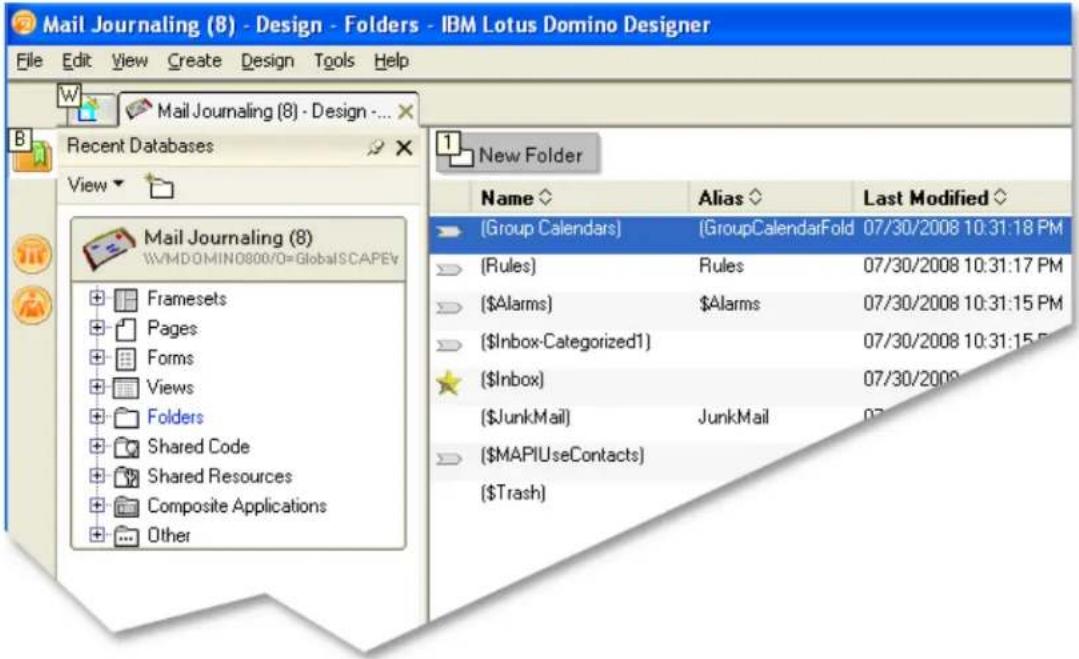The image size is (1079, 659).
Task: Click the new bookmark folder icon
Action: coord(159,186)
